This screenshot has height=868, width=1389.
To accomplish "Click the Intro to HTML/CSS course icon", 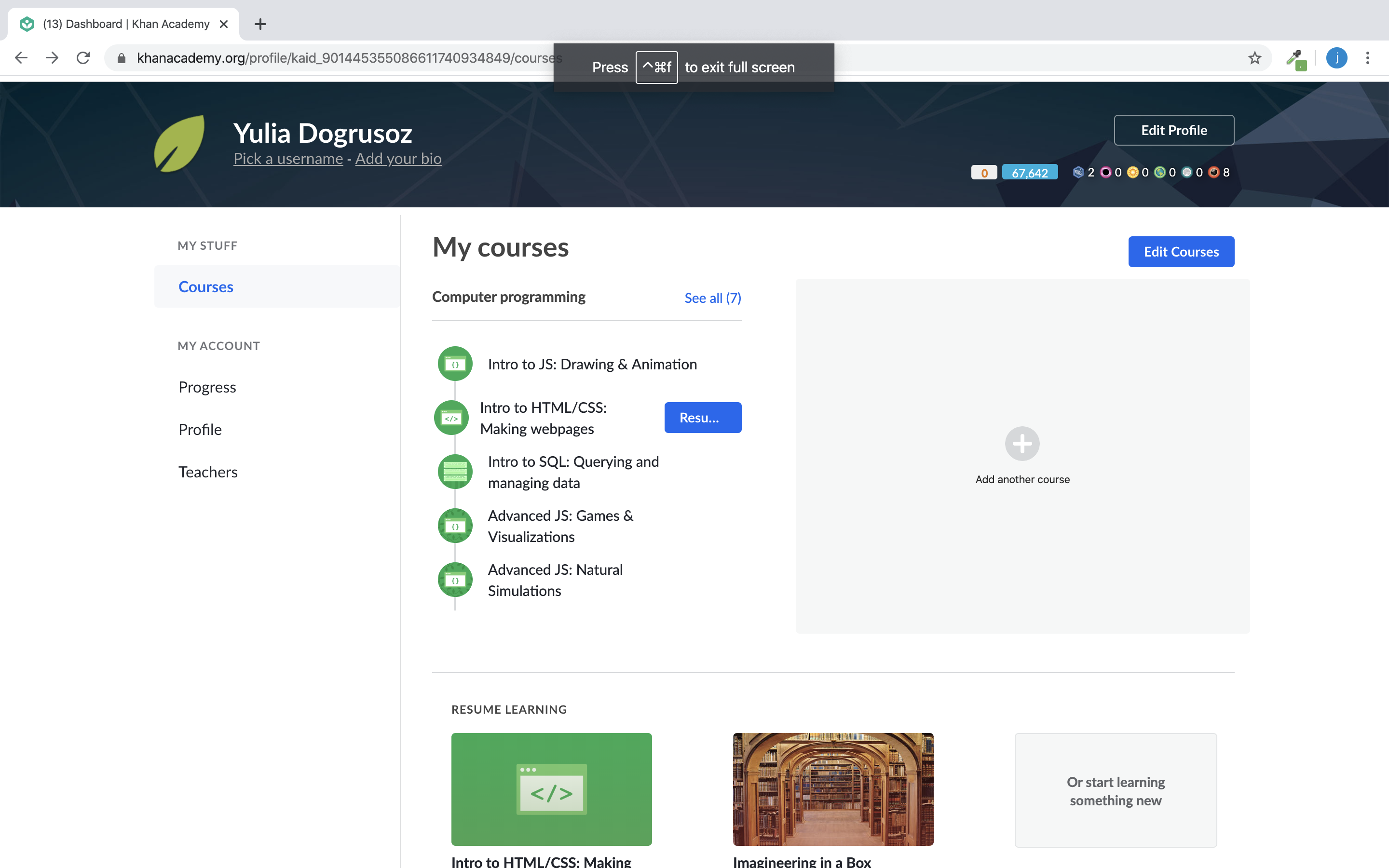I will pos(451,418).
